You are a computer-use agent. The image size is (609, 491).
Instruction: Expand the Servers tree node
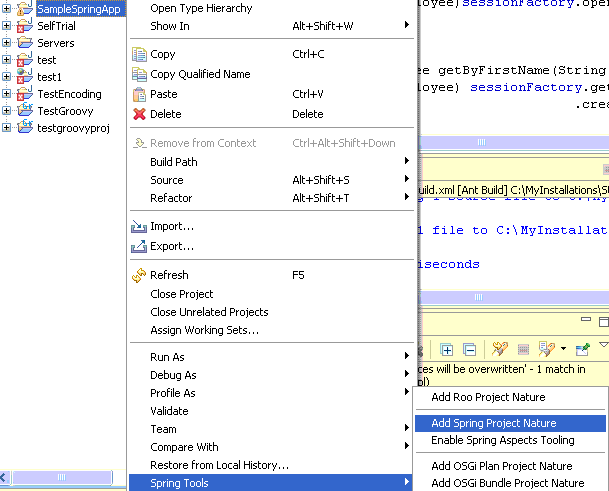(x=6, y=43)
